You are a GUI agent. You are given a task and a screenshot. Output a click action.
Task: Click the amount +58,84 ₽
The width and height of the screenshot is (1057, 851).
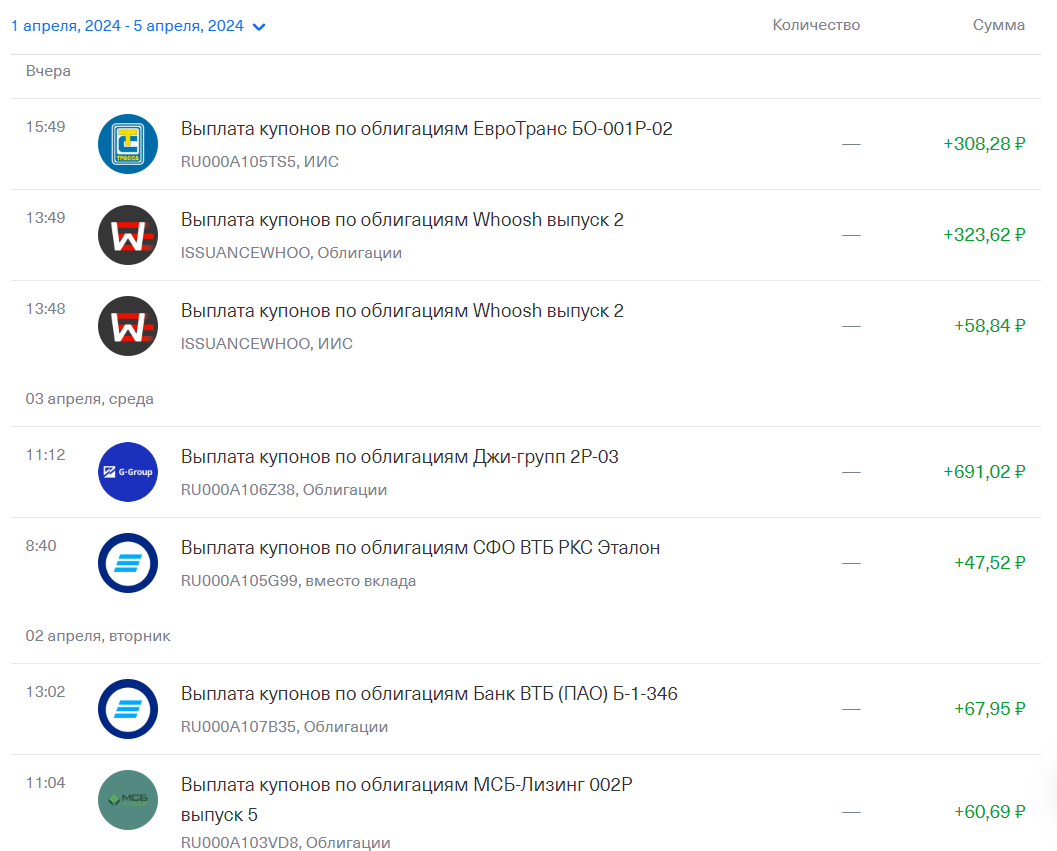tap(990, 326)
